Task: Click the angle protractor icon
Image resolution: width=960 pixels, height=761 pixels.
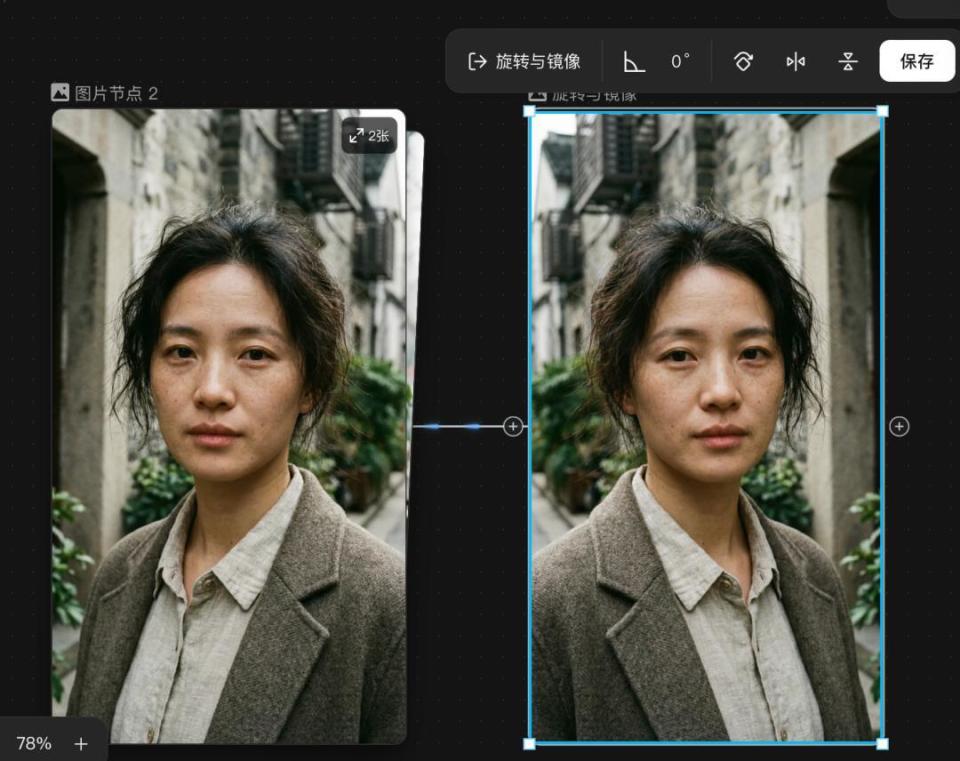Action: point(632,62)
